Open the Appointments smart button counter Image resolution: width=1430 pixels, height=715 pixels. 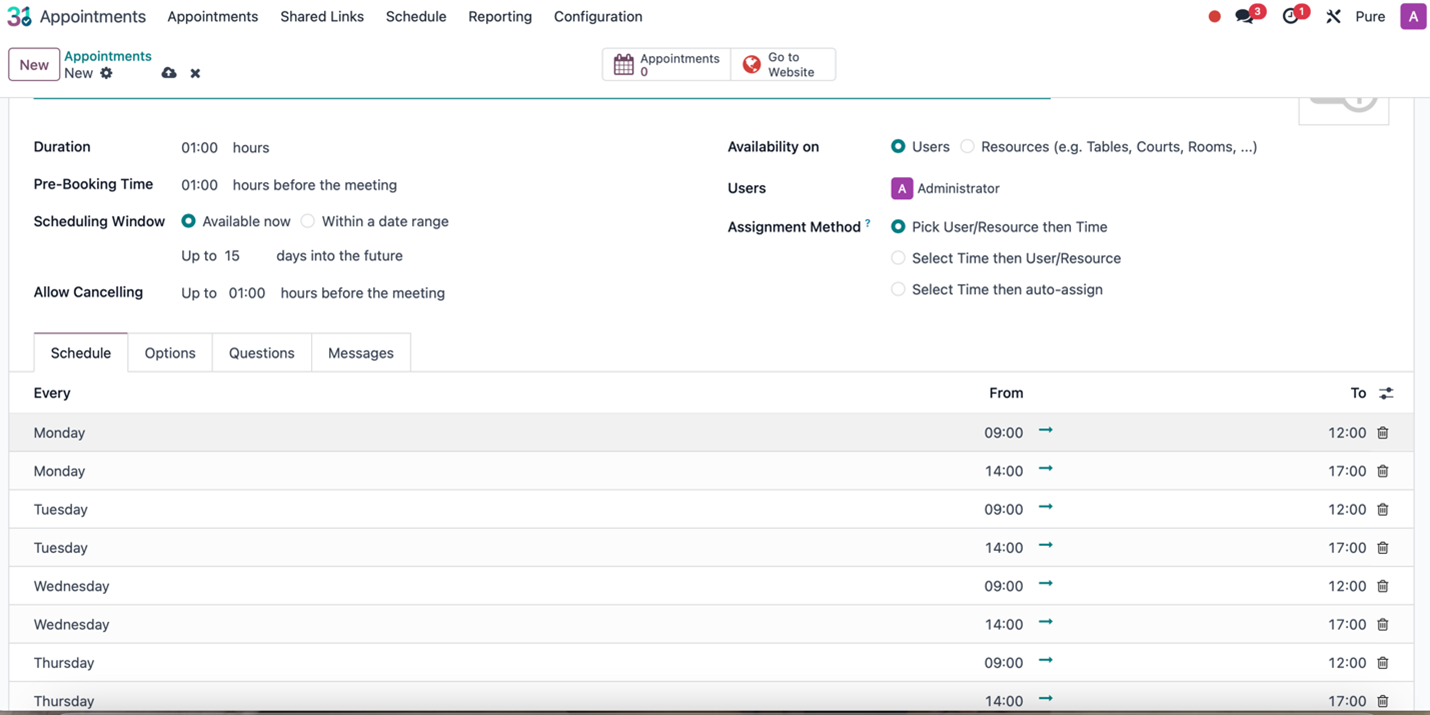tap(666, 64)
